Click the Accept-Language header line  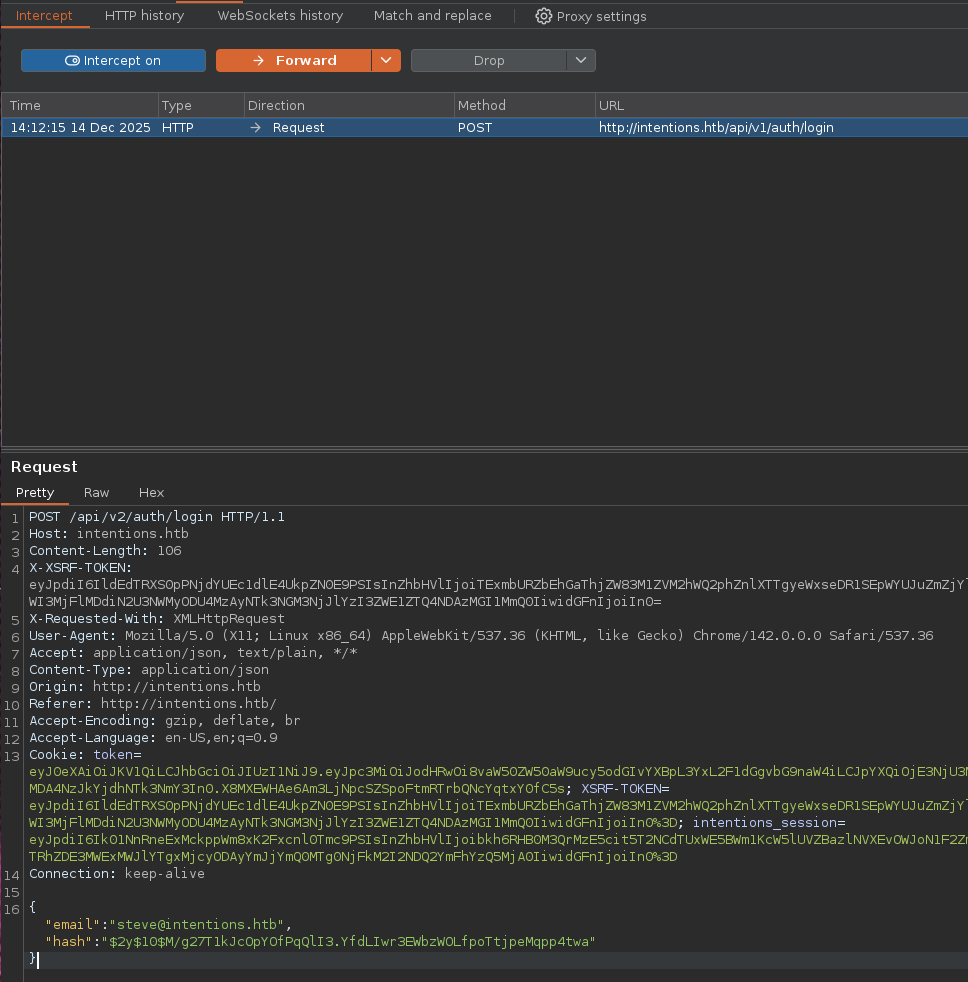pos(153,738)
